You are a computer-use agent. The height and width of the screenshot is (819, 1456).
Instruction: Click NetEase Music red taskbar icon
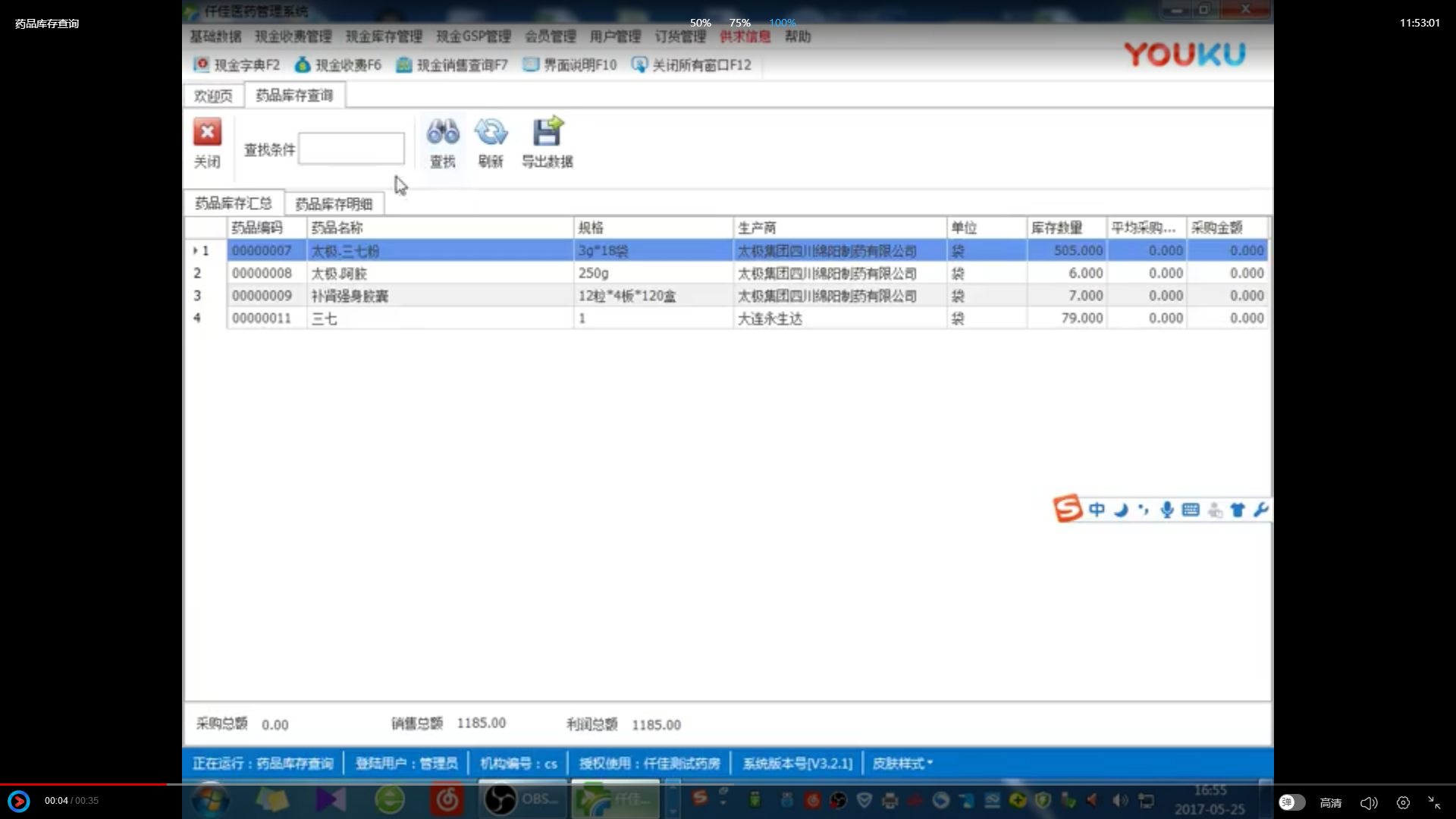pyautogui.click(x=447, y=800)
